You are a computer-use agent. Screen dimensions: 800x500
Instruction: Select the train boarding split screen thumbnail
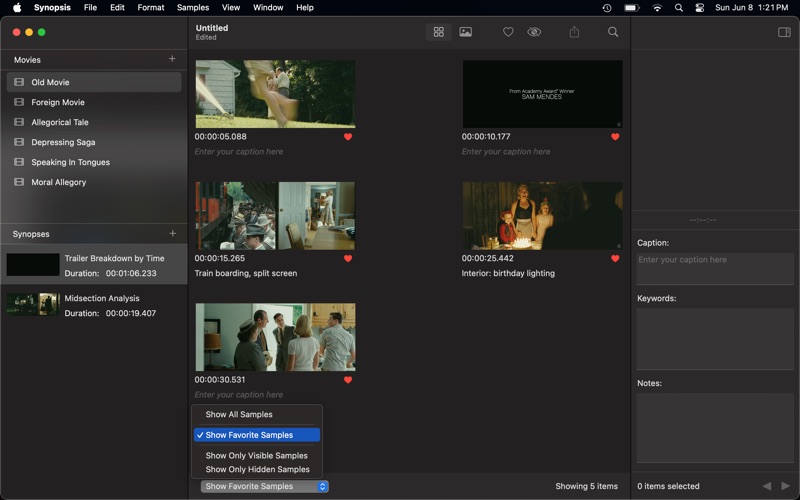[276, 216]
